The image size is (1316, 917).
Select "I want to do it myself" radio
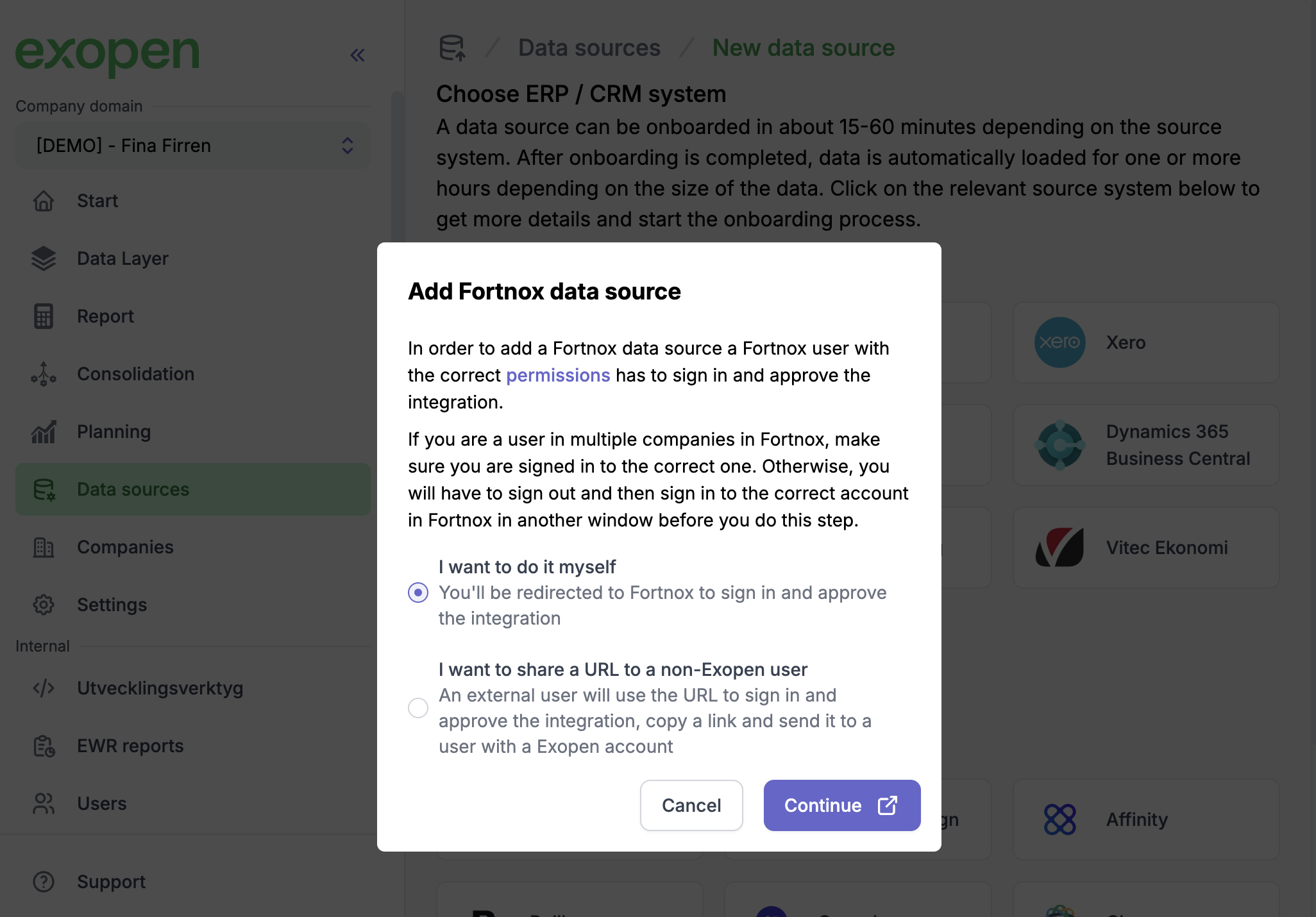point(418,593)
